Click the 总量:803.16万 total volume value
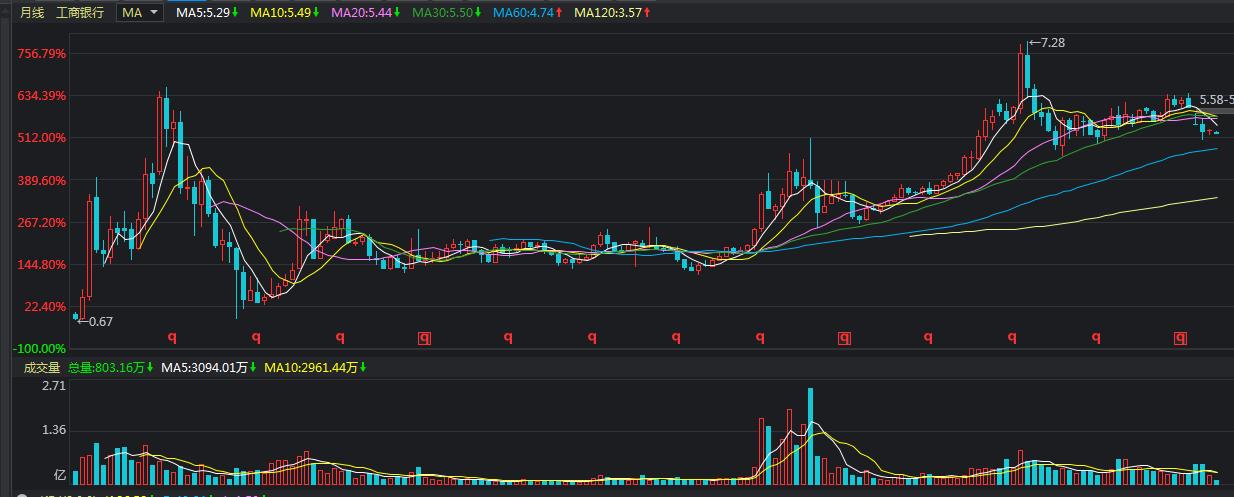1234x497 pixels. pyautogui.click(x=117, y=367)
